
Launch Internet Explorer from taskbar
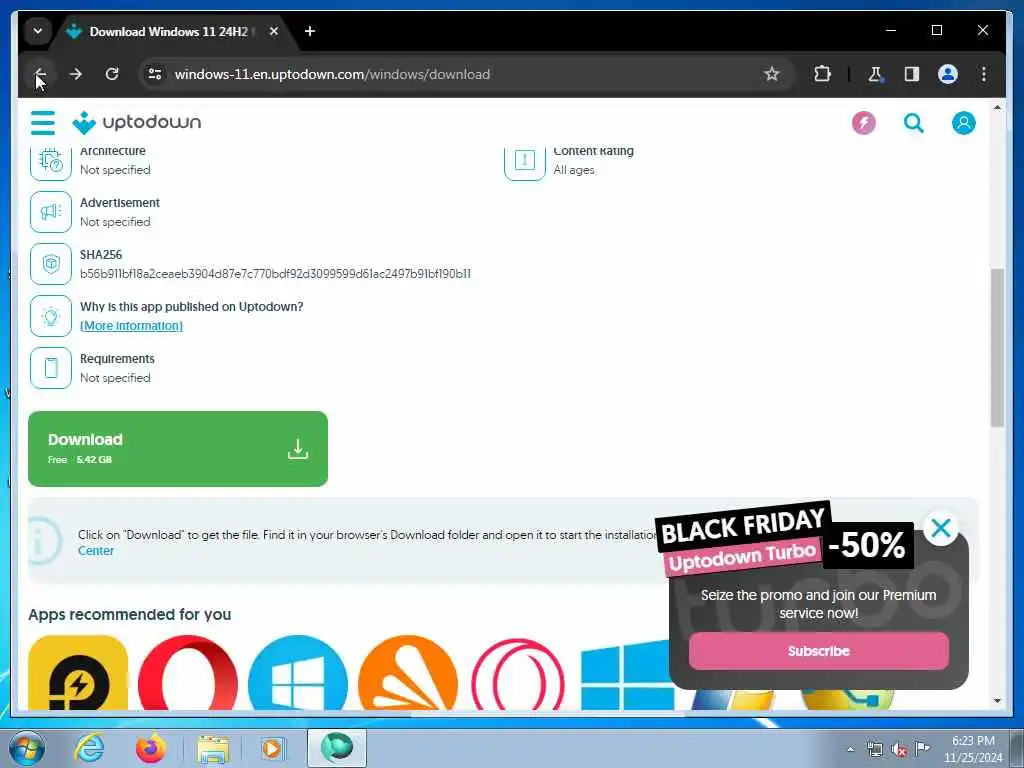[x=89, y=748]
